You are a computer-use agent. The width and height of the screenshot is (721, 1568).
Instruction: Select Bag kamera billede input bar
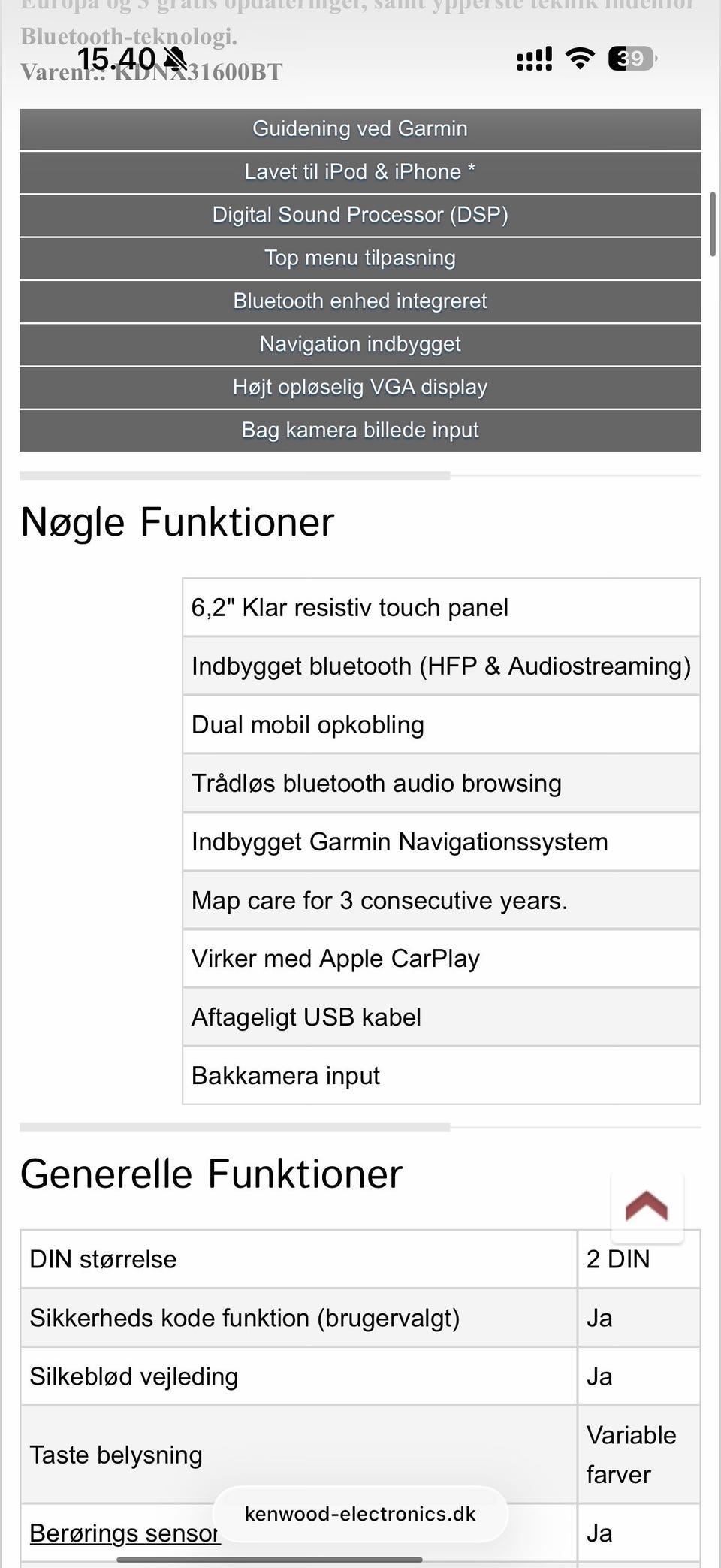click(x=360, y=430)
